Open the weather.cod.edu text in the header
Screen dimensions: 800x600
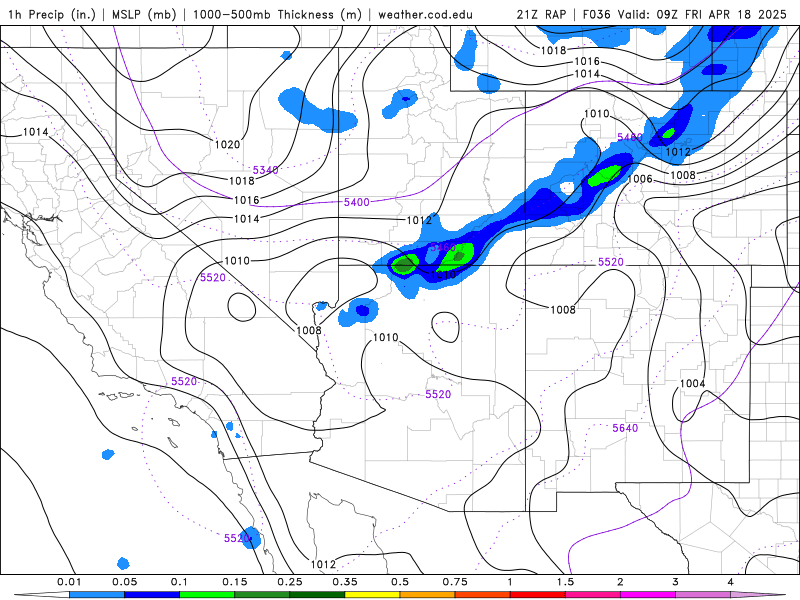pyautogui.click(x=425, y=14)
